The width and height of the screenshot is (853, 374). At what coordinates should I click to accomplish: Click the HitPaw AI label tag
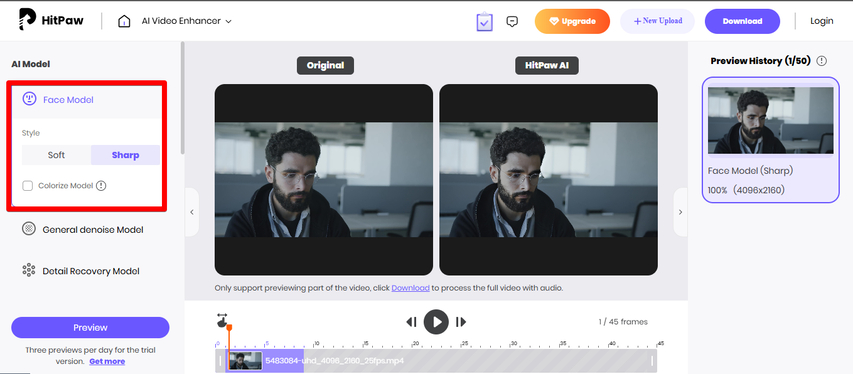tap(547, 65)
